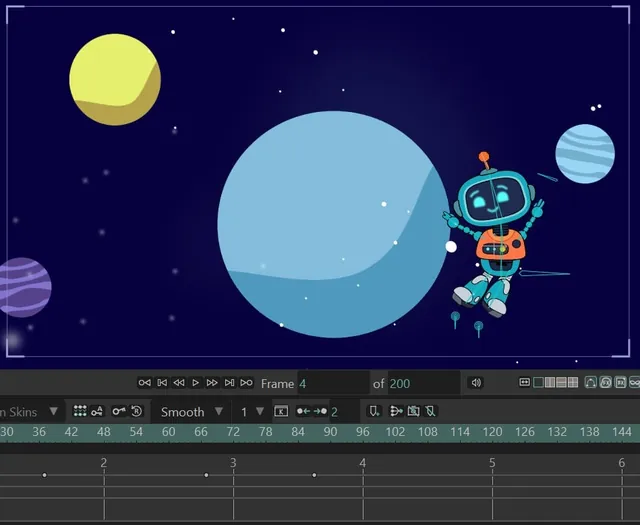This screenshot has width=640, height=525.
Task: Open the Skins dropdown arrow in timeline toolbar
Action: 53,411
